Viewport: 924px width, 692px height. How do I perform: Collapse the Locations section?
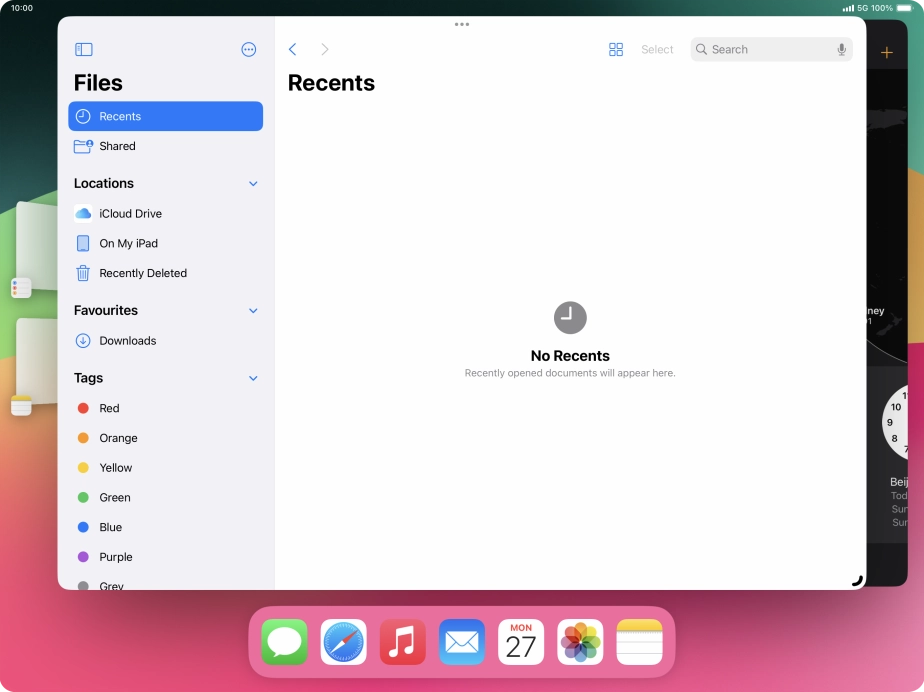pos(252,183)
